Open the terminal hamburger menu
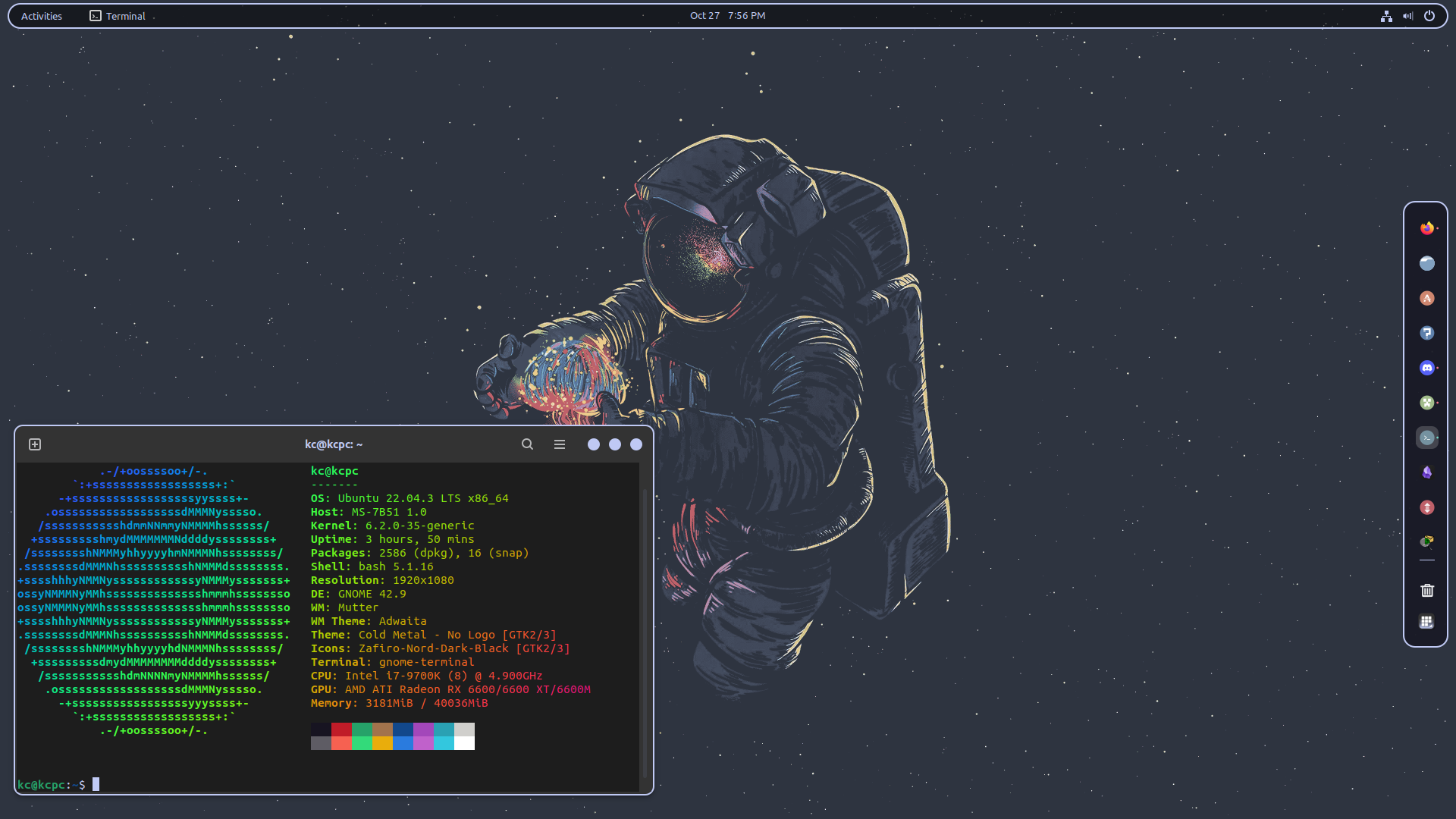 click(560, 444)
